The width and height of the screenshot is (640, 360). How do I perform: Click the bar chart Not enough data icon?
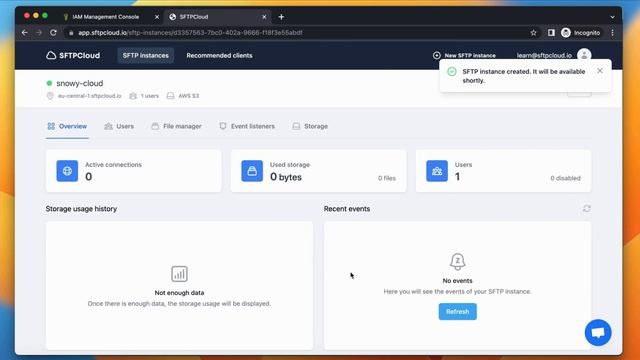pyautogui.click(x=179, y=274)
